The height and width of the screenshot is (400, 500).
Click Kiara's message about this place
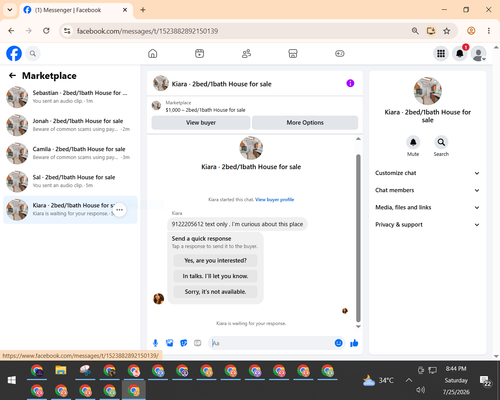(x=237, y=224)
